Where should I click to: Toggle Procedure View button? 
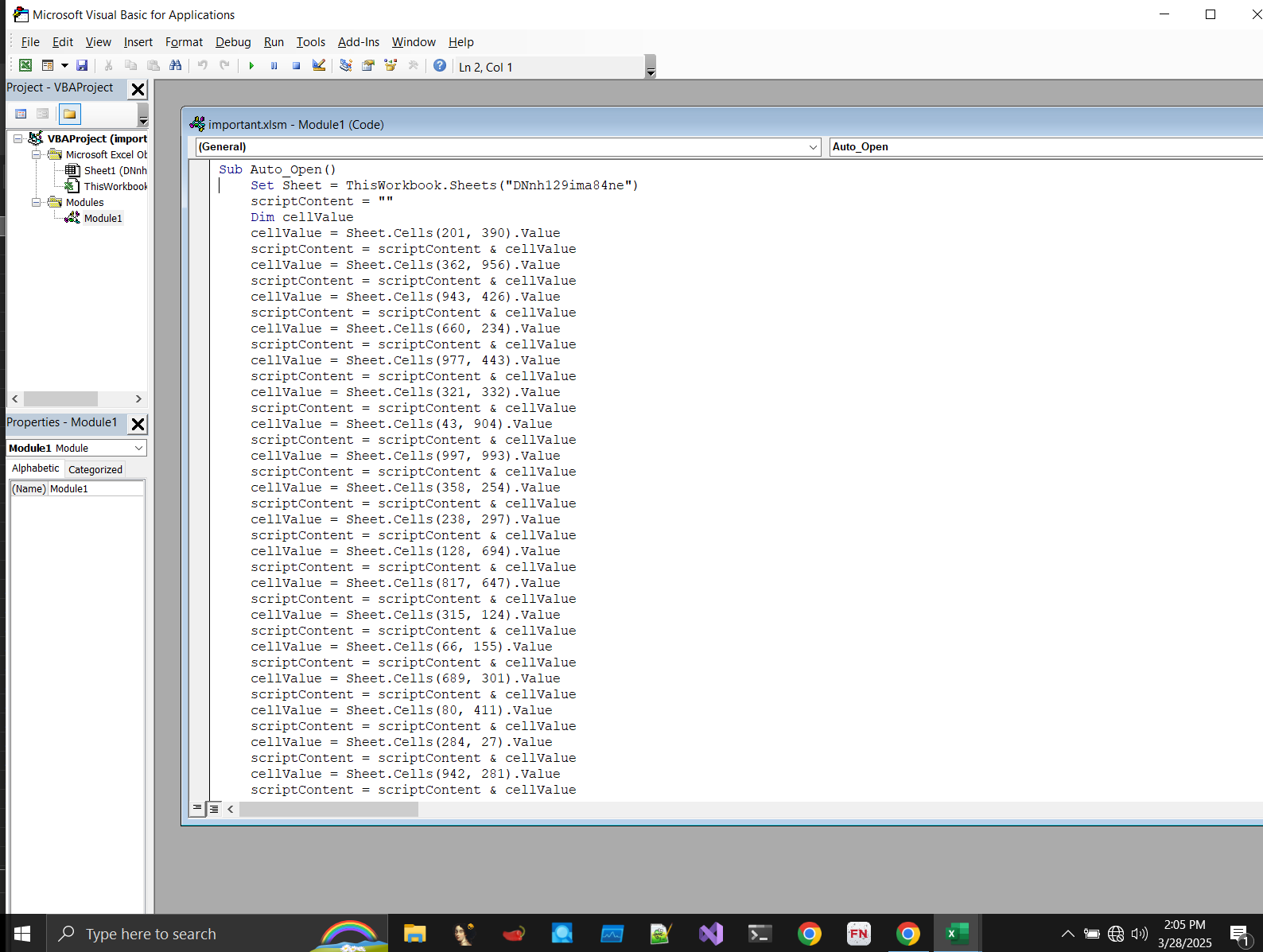coord(197,809)
